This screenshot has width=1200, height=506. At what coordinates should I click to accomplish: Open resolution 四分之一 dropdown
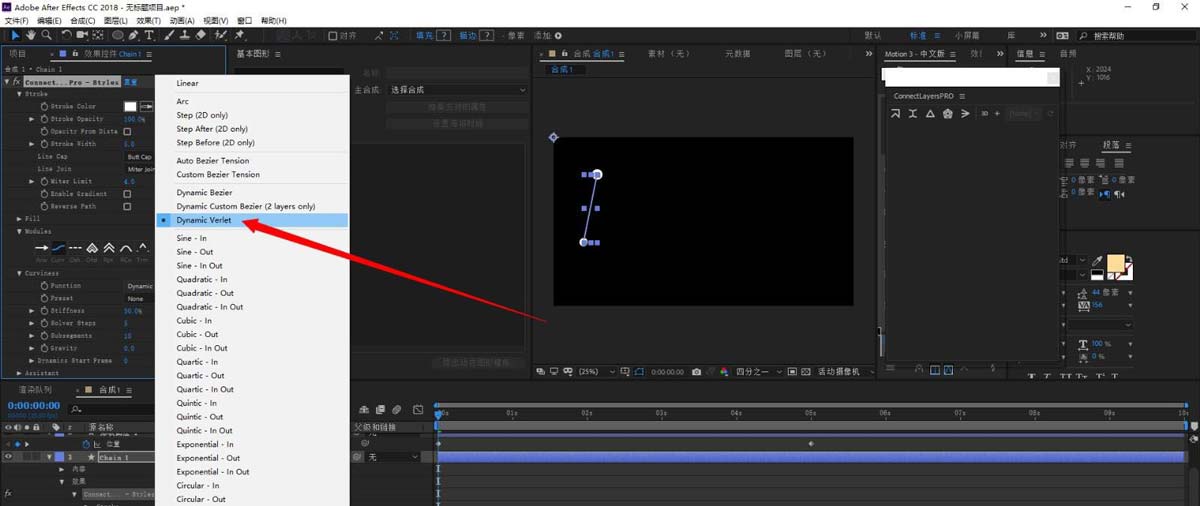tap(757, 372)
